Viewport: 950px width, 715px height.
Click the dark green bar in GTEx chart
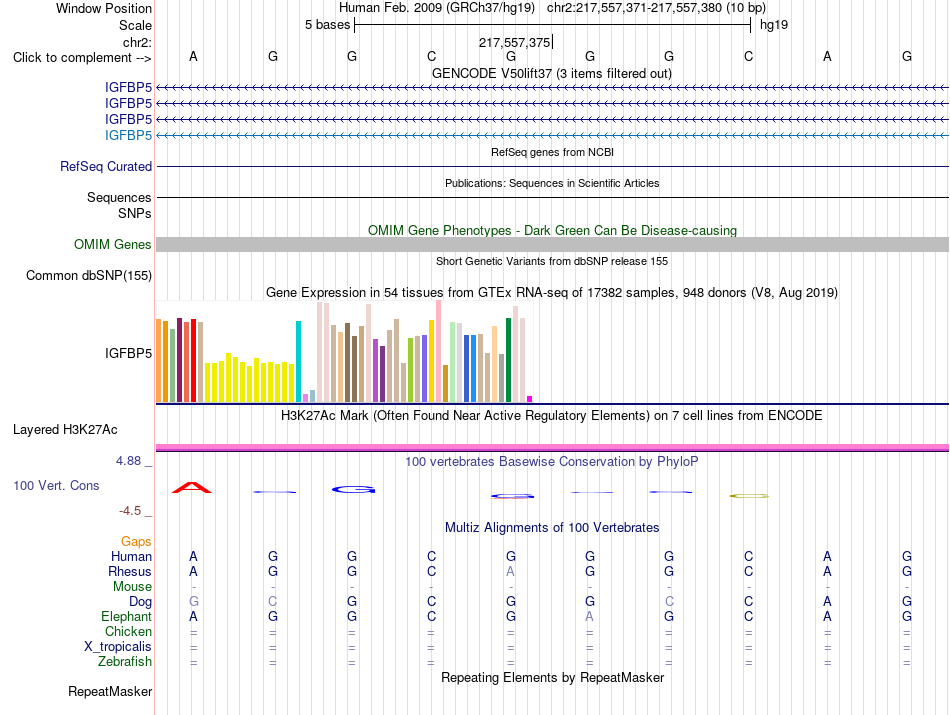[508, 360]
